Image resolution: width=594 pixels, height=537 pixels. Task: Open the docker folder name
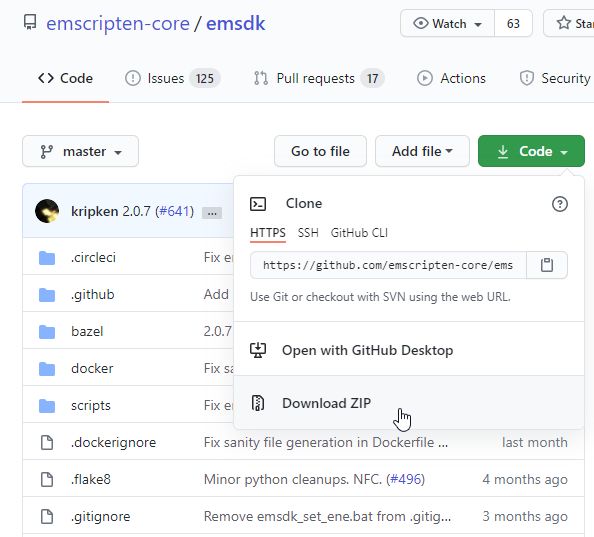coord(92,368)
